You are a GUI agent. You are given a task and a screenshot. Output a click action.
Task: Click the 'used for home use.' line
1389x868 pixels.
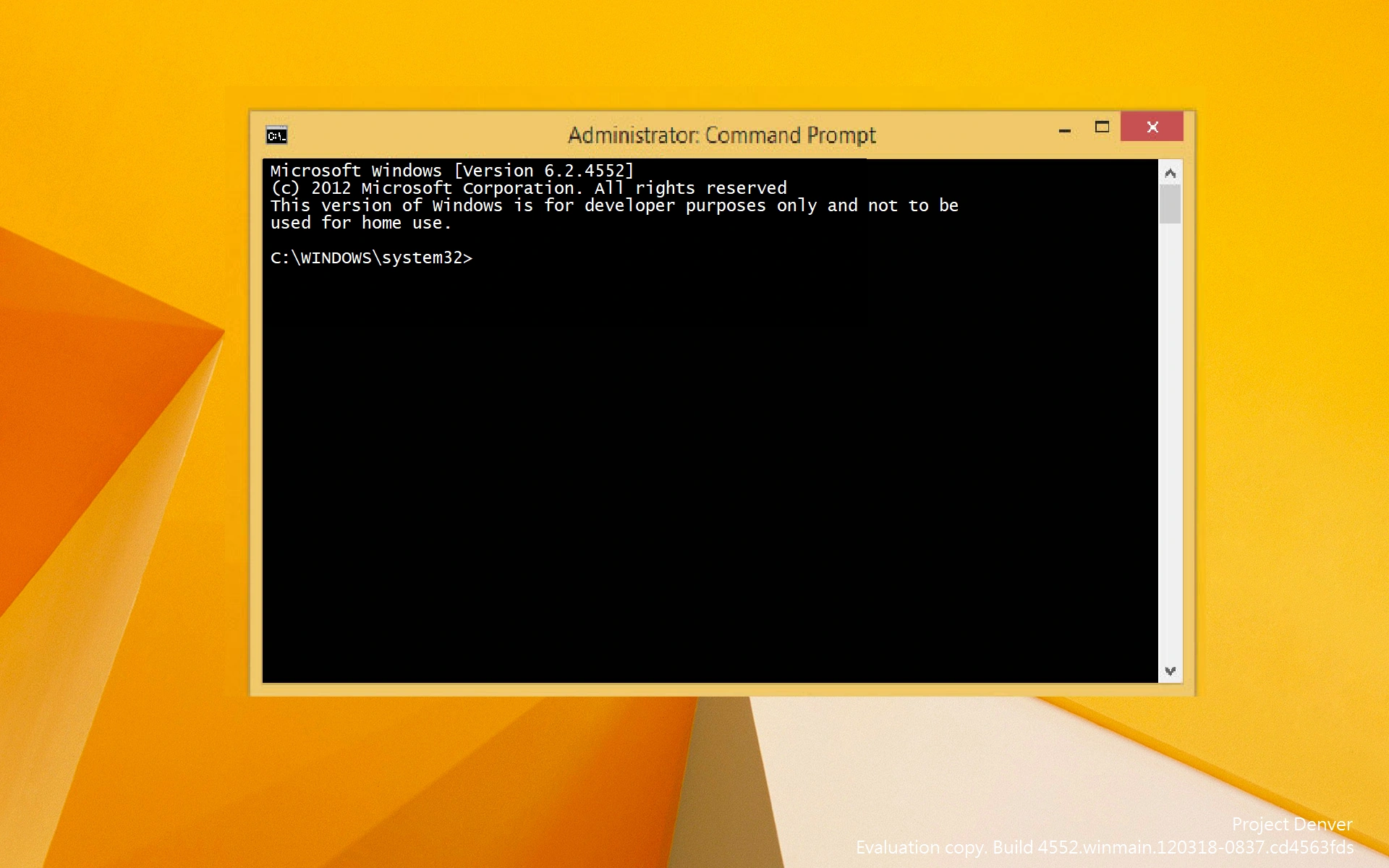pyautogui.click(x=360, y=223)
